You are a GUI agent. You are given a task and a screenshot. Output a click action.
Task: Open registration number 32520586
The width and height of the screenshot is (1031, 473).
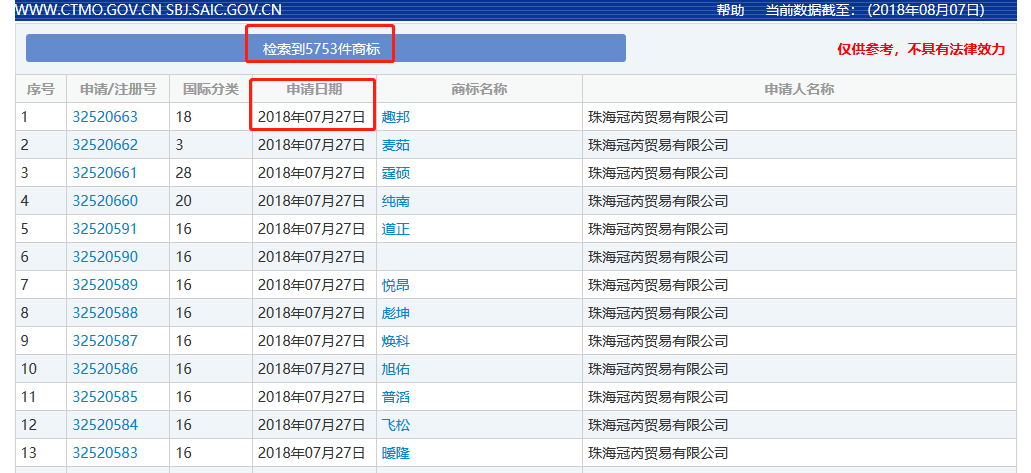click(x=105, y=368)
